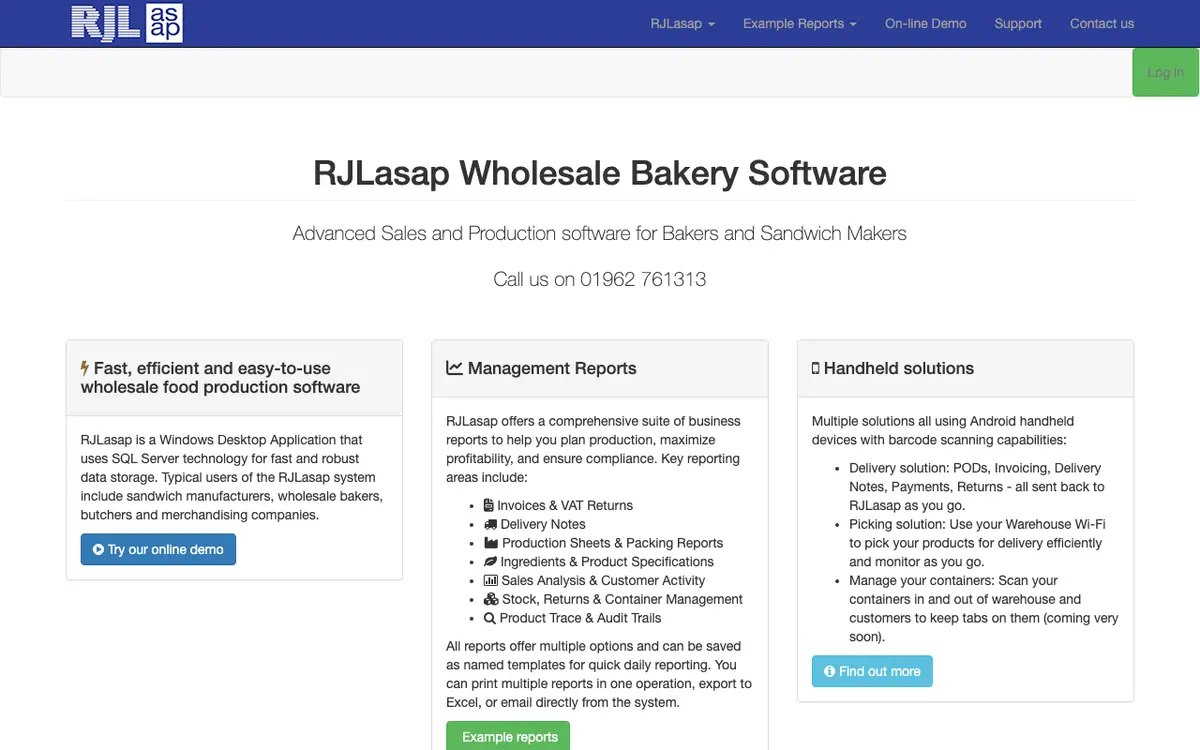1200x750 pixels.
Task: Click the bar chart icon beside Sales Analysis
Action: pos(490,580)
